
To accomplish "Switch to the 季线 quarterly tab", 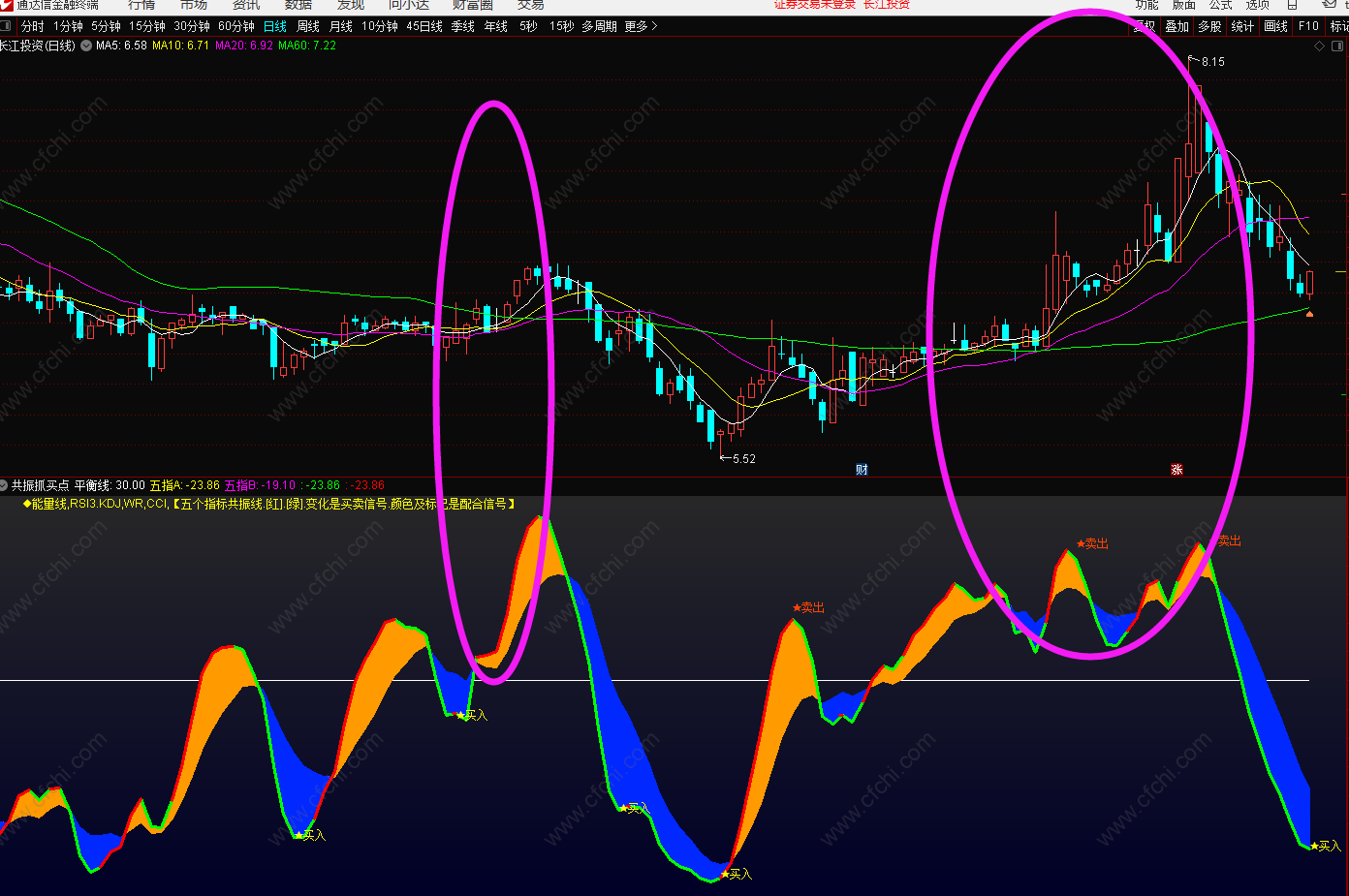I will click(463, 26).
